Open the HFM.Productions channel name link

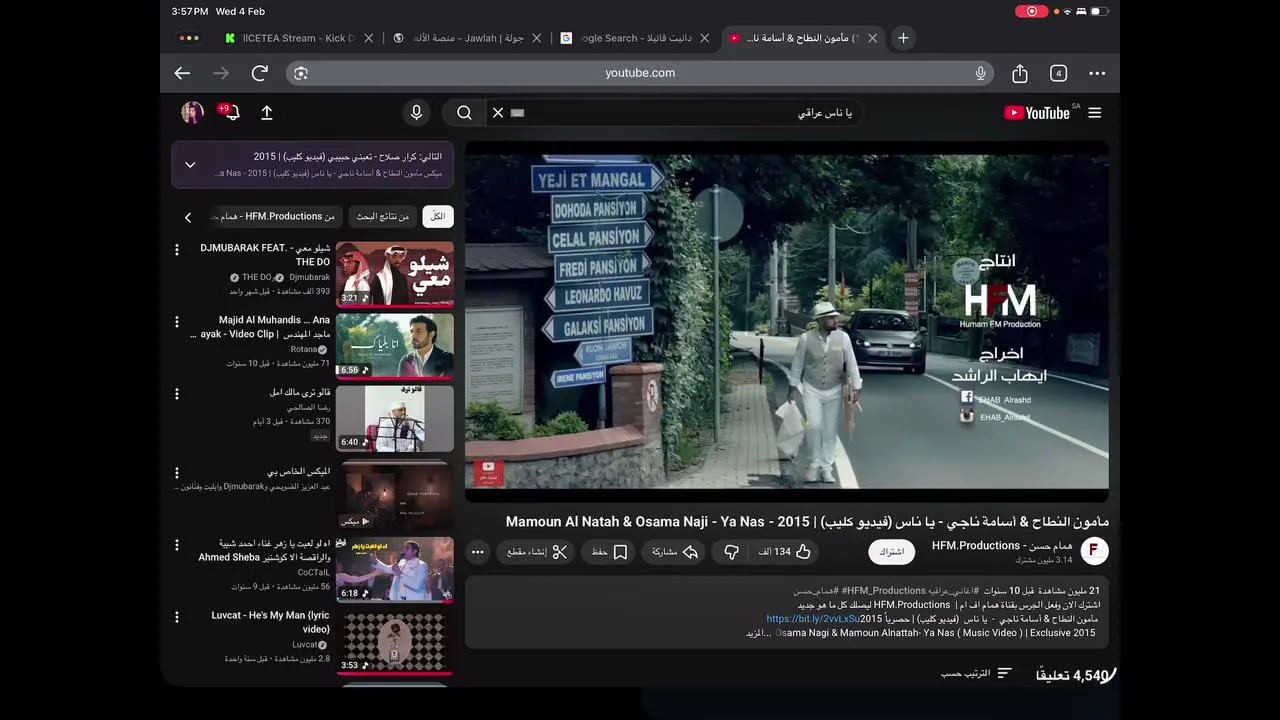point(1002,546)
